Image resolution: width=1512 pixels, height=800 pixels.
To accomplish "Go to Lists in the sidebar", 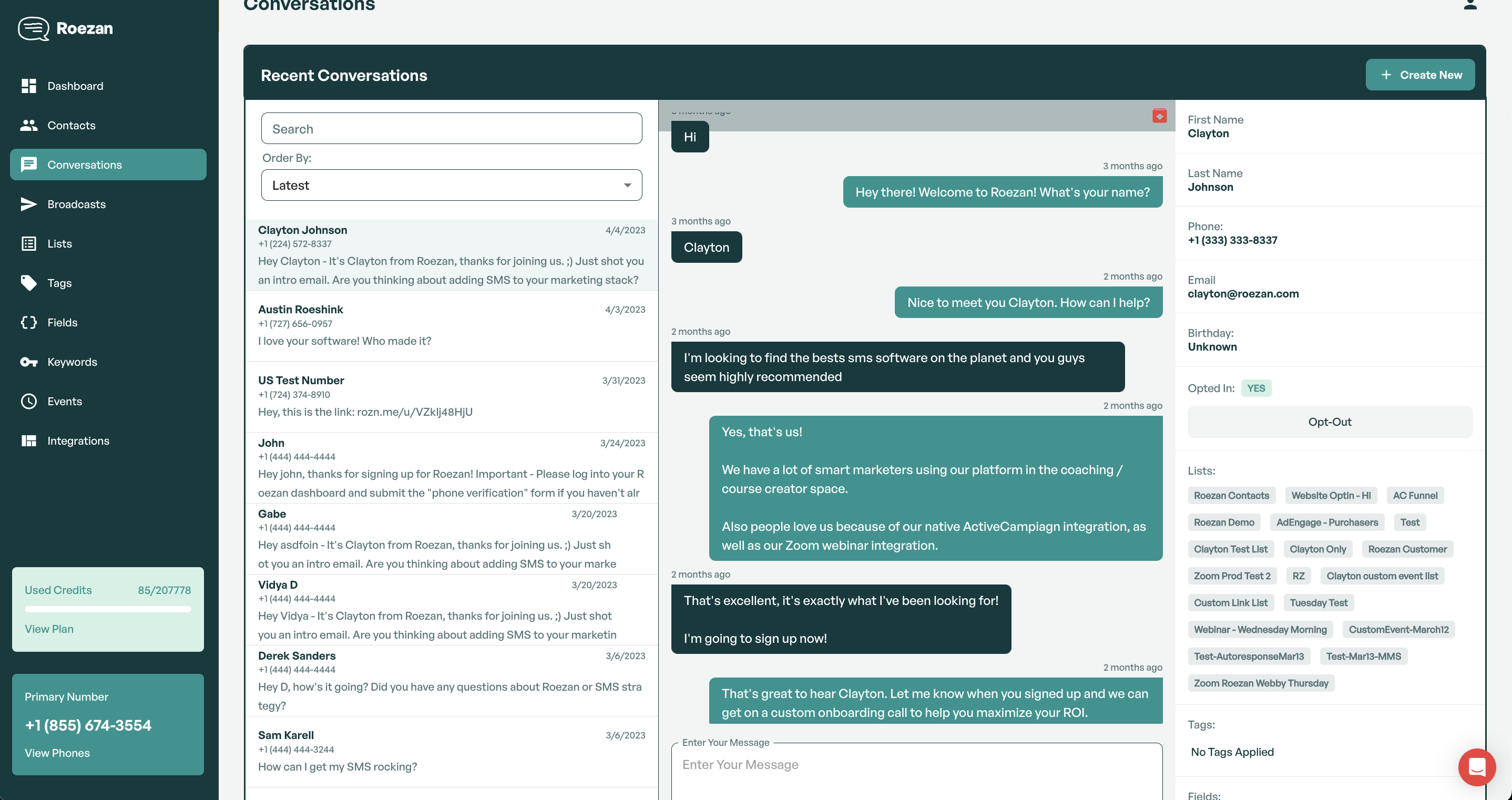I will coord(59,243).
